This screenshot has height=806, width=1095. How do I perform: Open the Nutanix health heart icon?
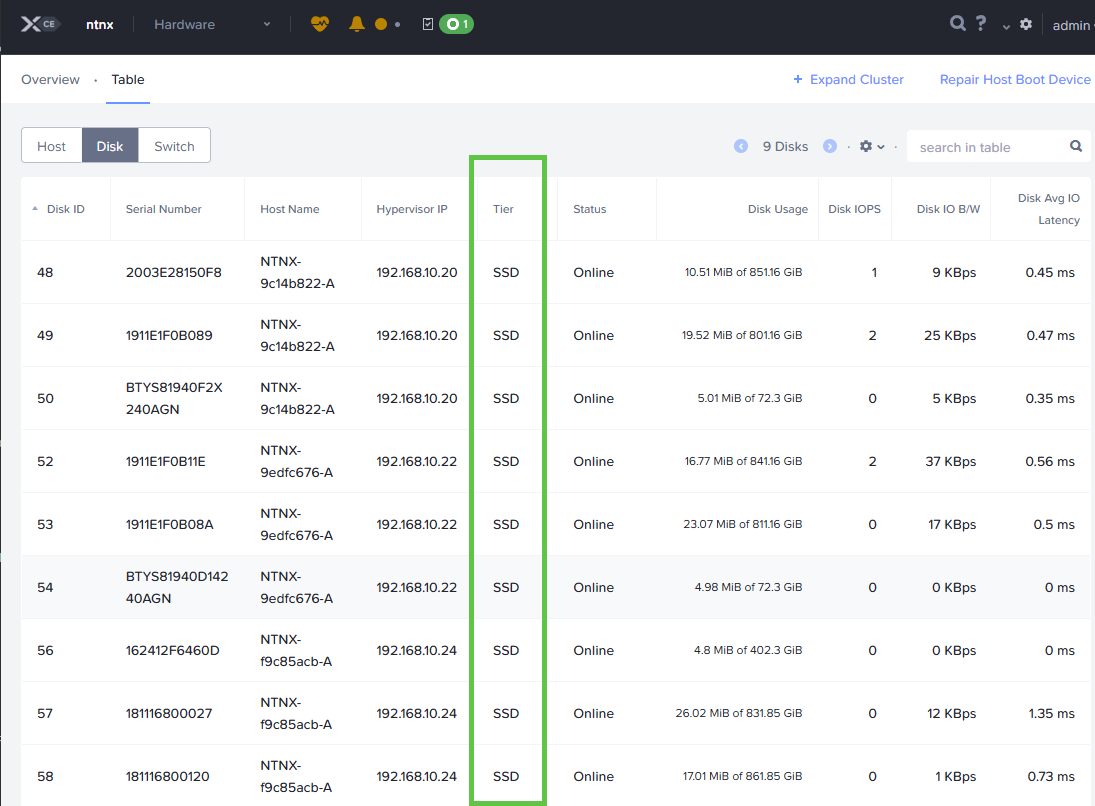point(318,24)
